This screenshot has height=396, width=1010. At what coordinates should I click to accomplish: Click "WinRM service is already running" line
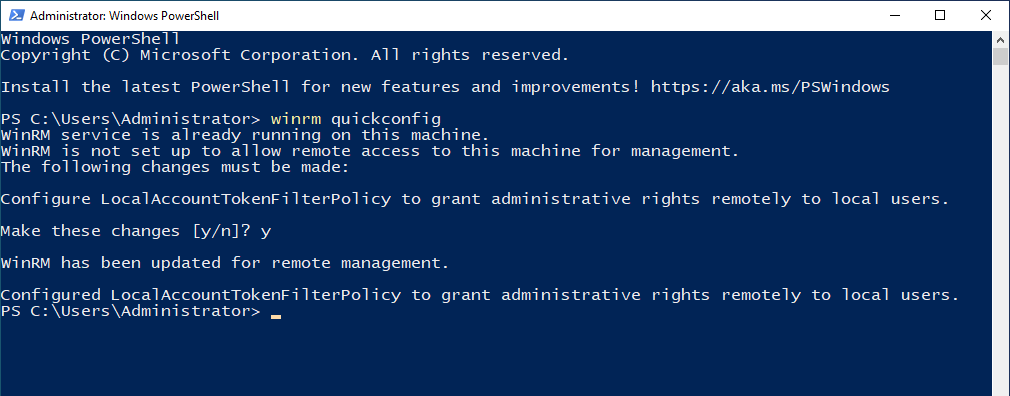pos(245,135)
